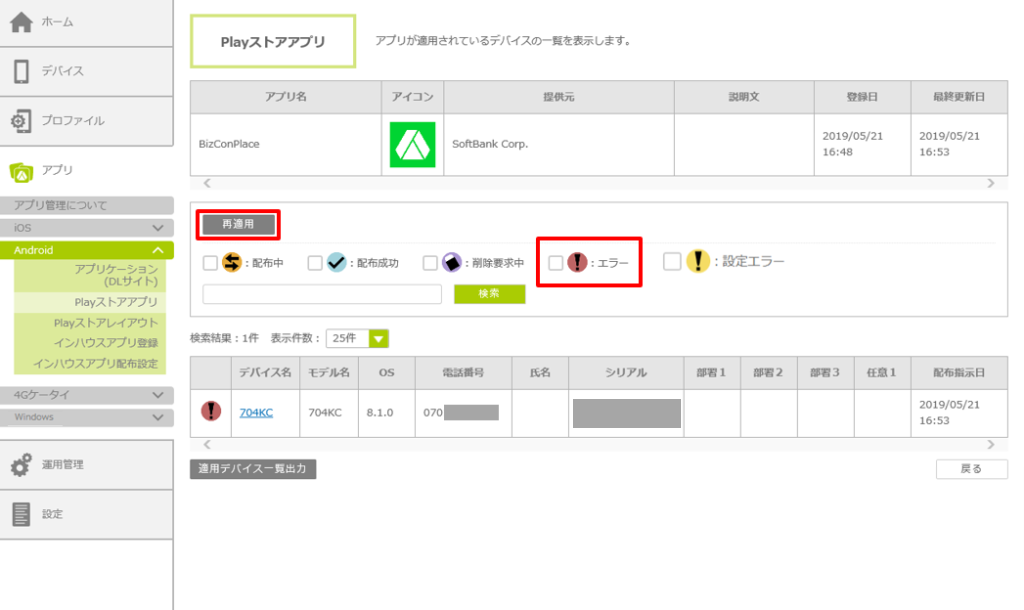Click the horizontal scrollbar under app table
Image resolution: width=1024 pixels, height=610 pixels.
(597, 184)
